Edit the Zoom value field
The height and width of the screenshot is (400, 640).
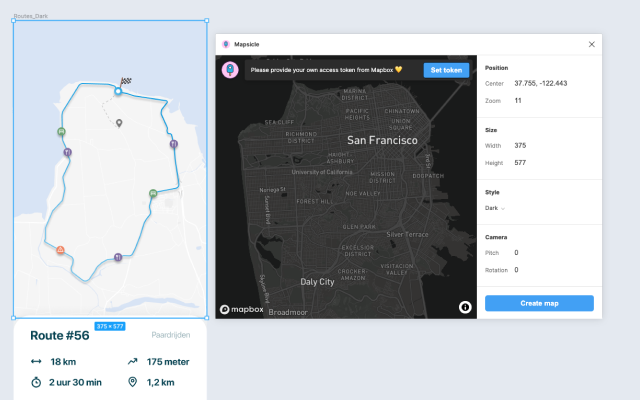pos(518,100)
